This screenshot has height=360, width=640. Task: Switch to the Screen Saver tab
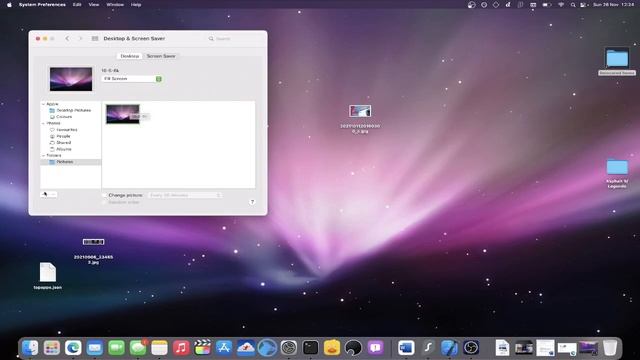[161, 56]
